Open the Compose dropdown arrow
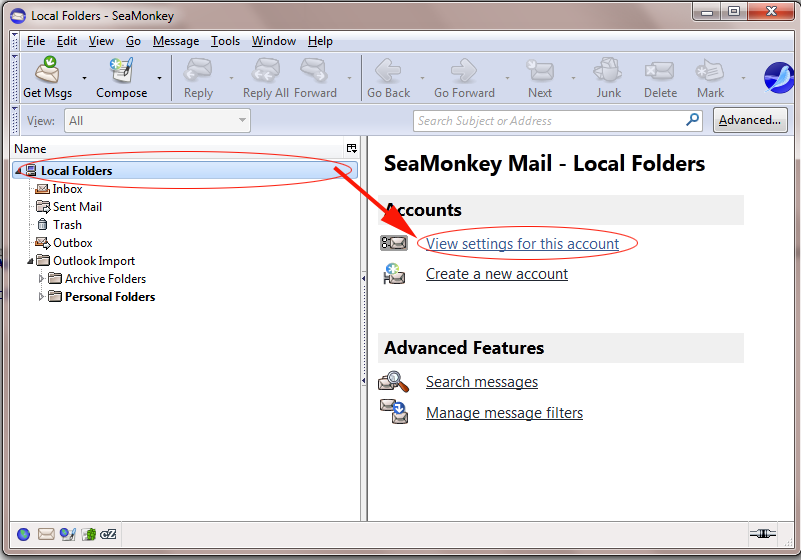Viewport: 801px width, 560px height. tap(159, 78)
